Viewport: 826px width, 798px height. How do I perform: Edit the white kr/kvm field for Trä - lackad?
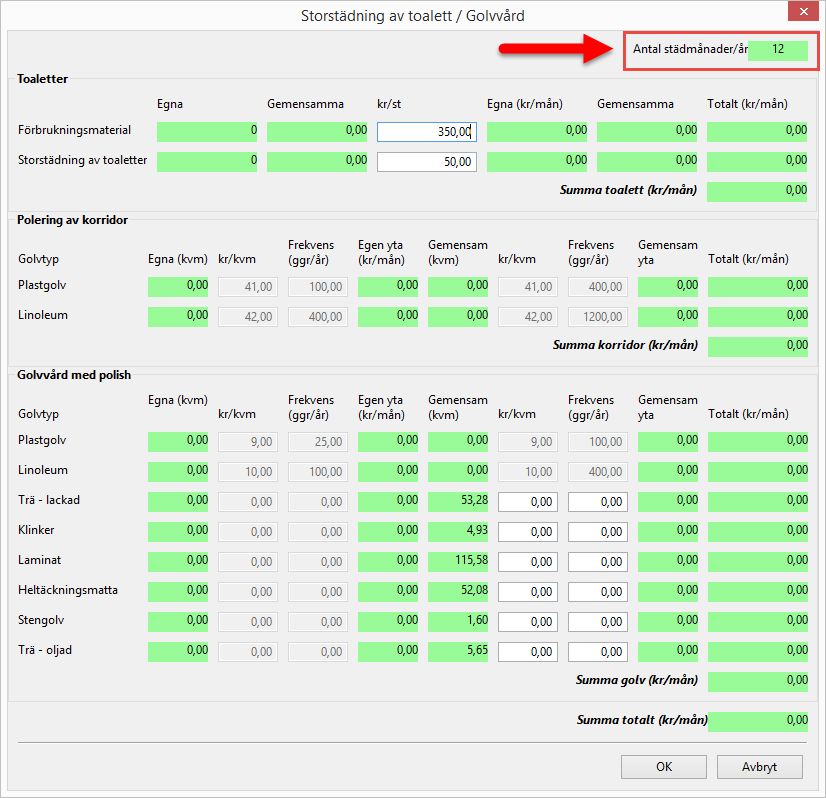click(528, 501)
